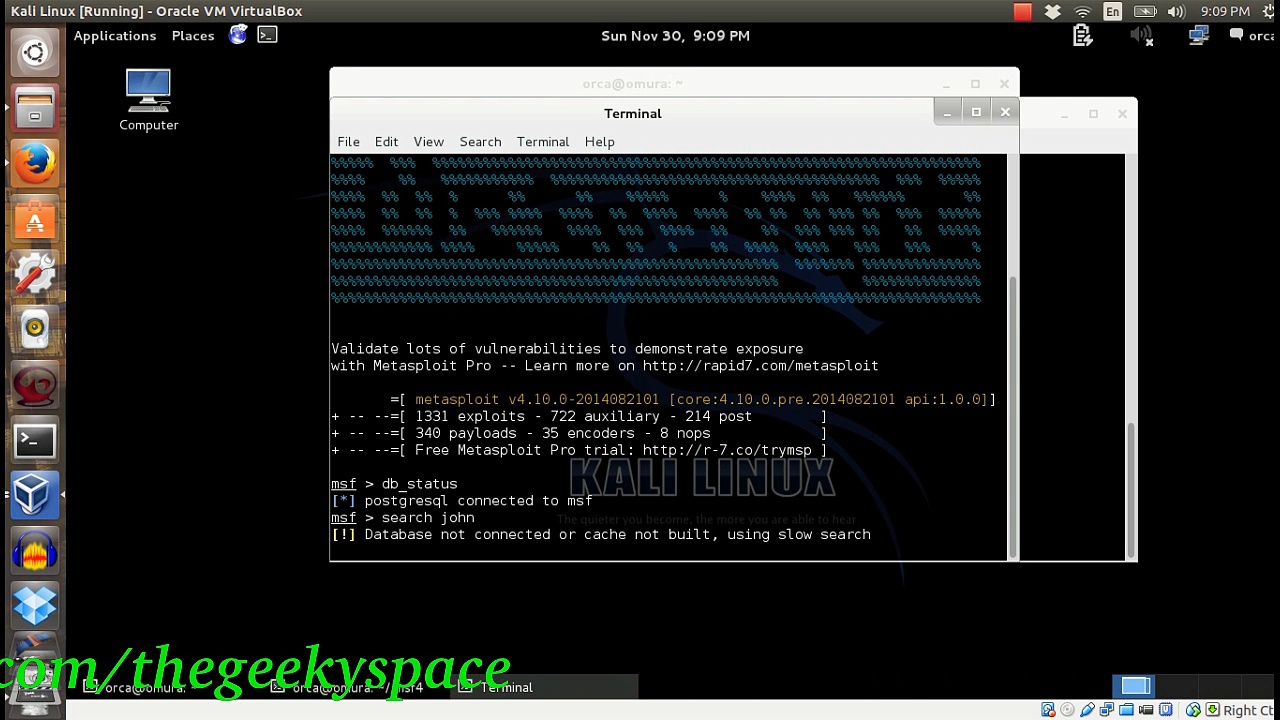Open the Terminal menu item
Screen dimensions: 1280x720
(543, 142)
